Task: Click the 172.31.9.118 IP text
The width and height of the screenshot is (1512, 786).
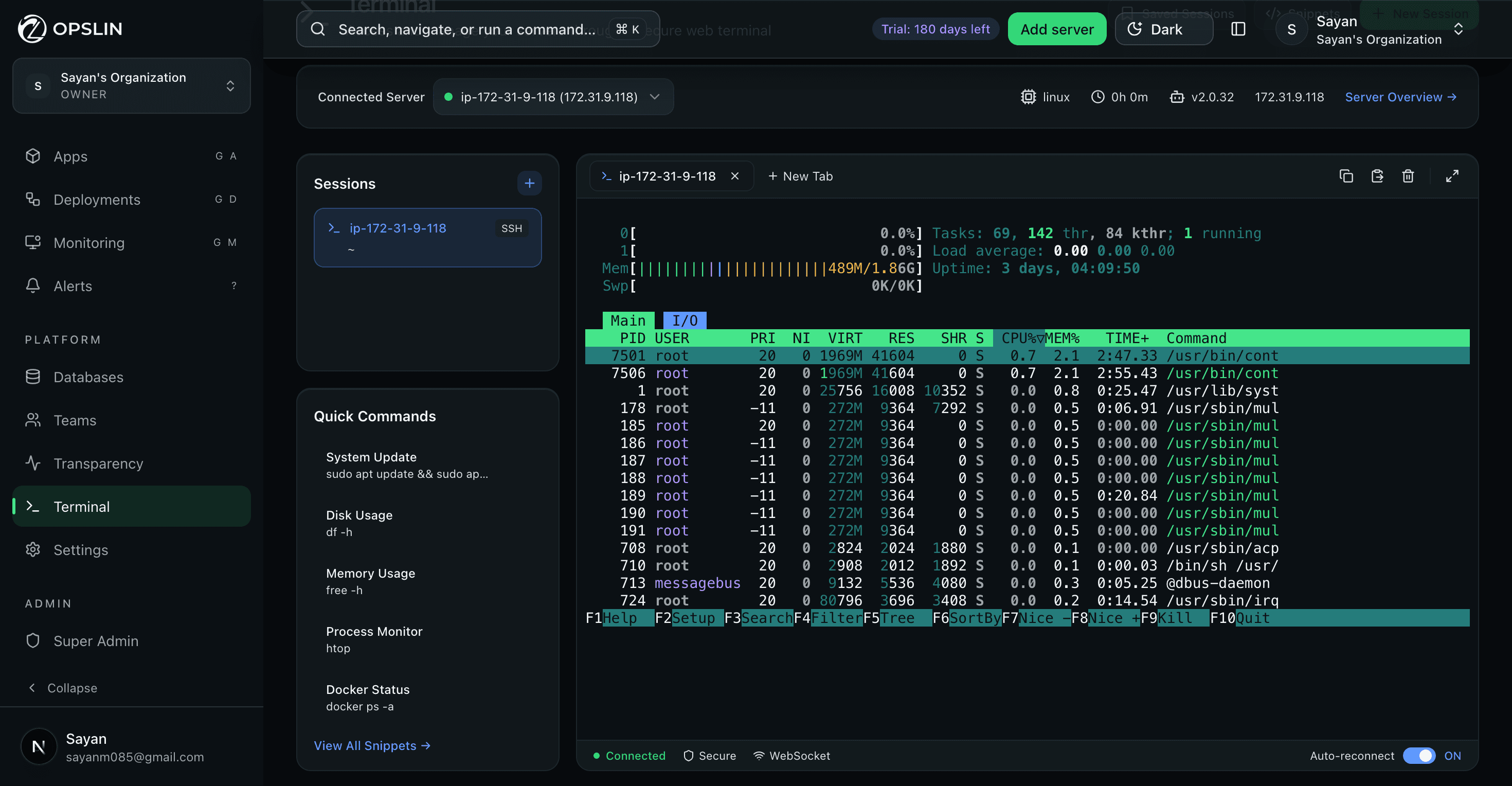Action: pos(1289,97)
